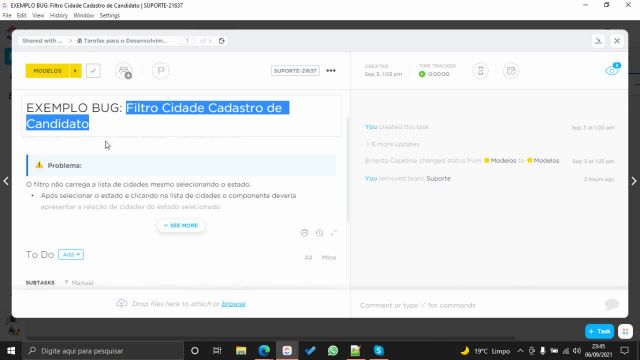Open the time estimate hourglass icon
The height and width of the screenshot is (360, 640).
click(480, 71)
